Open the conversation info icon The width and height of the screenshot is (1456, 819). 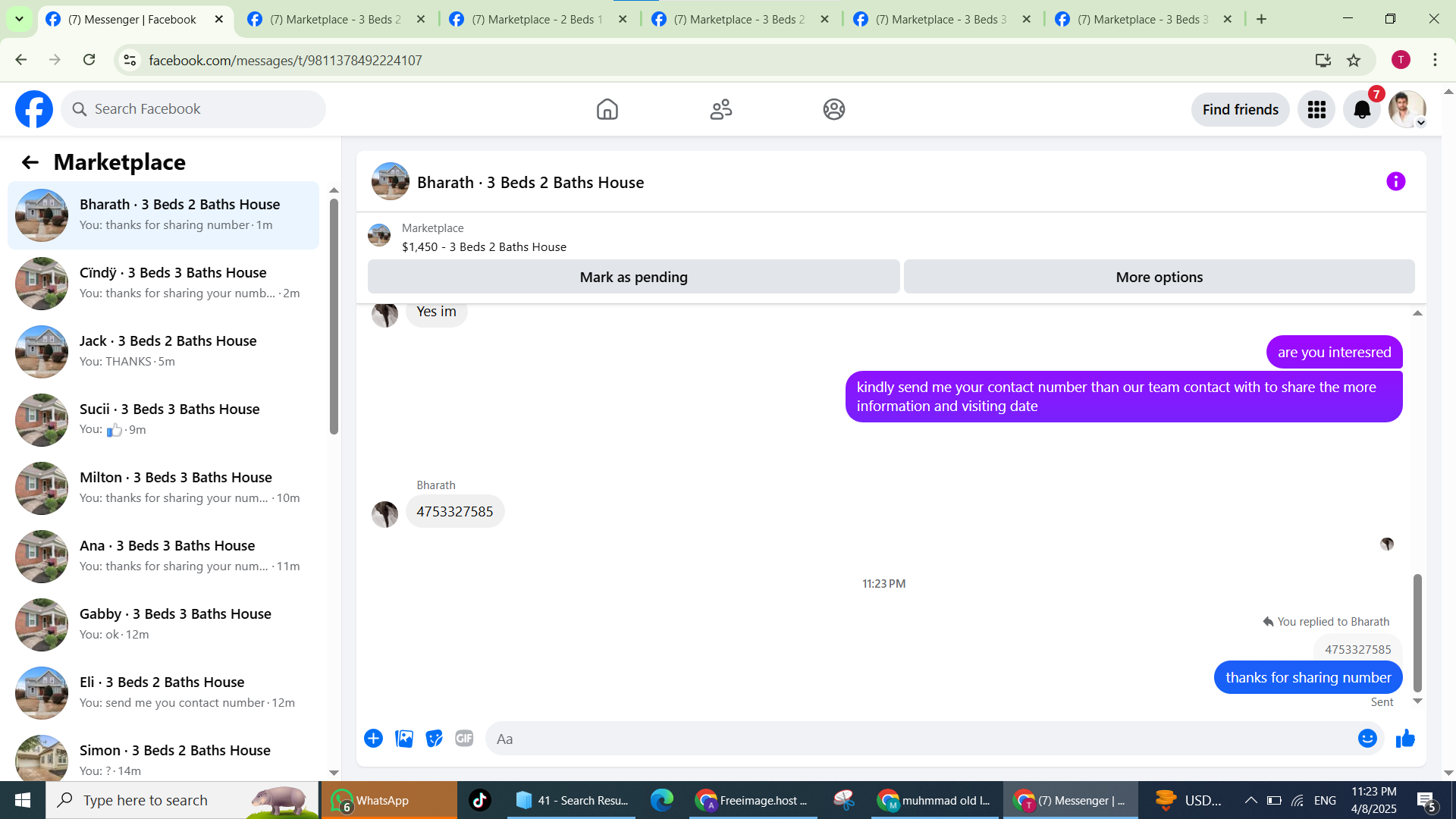[x=1395, y=181]
